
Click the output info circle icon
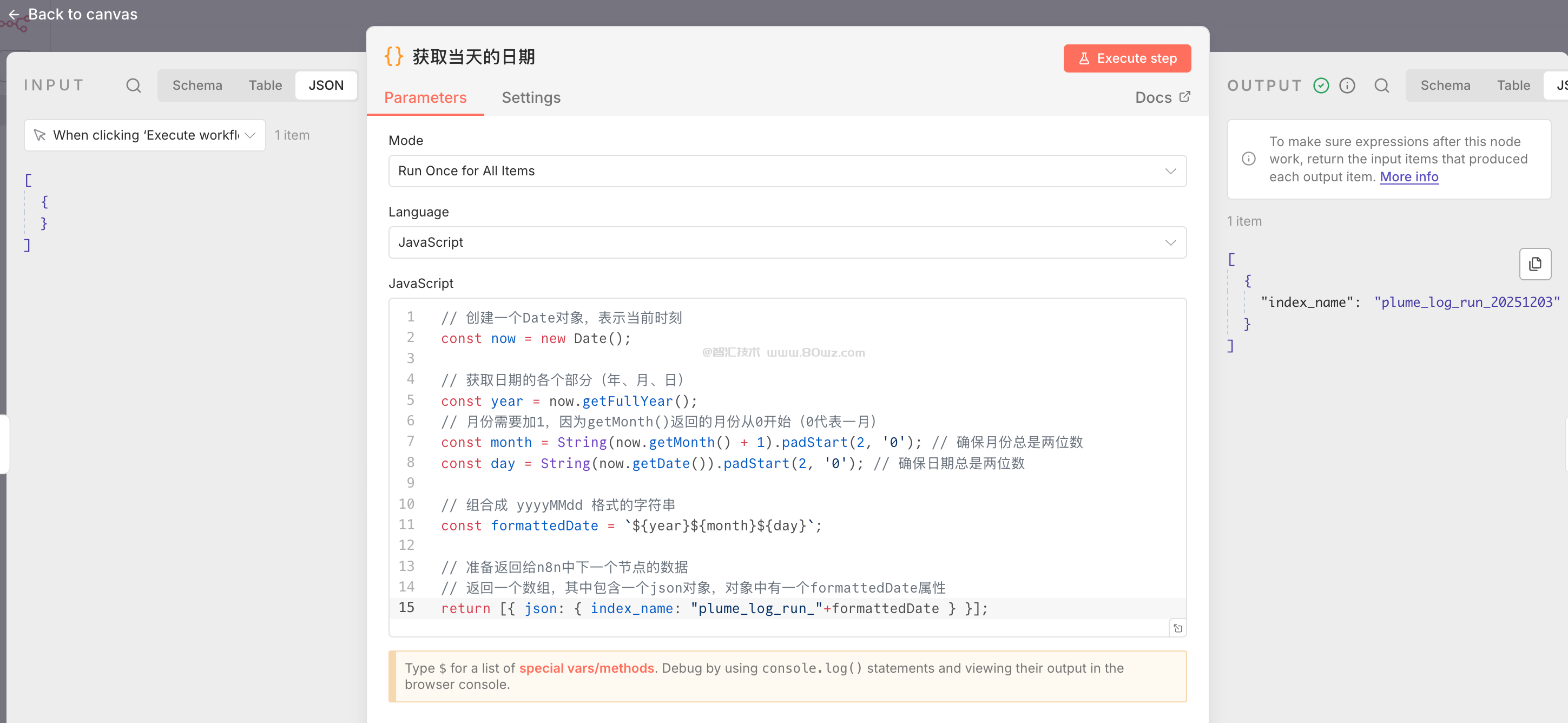pyautogui.click(x=1347, y=86)
